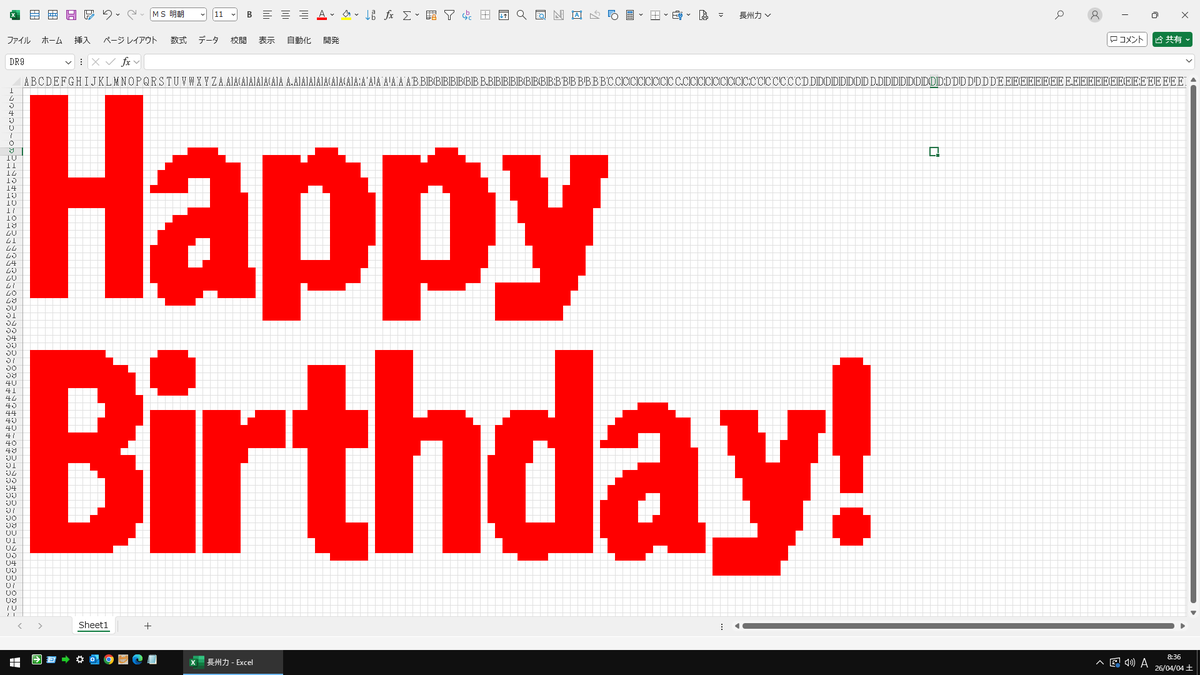The width and height of the screenshot is (1200, 675).
Task: Open the 自動化 tab
Action: pyautogui.click(x=299, y=40)
